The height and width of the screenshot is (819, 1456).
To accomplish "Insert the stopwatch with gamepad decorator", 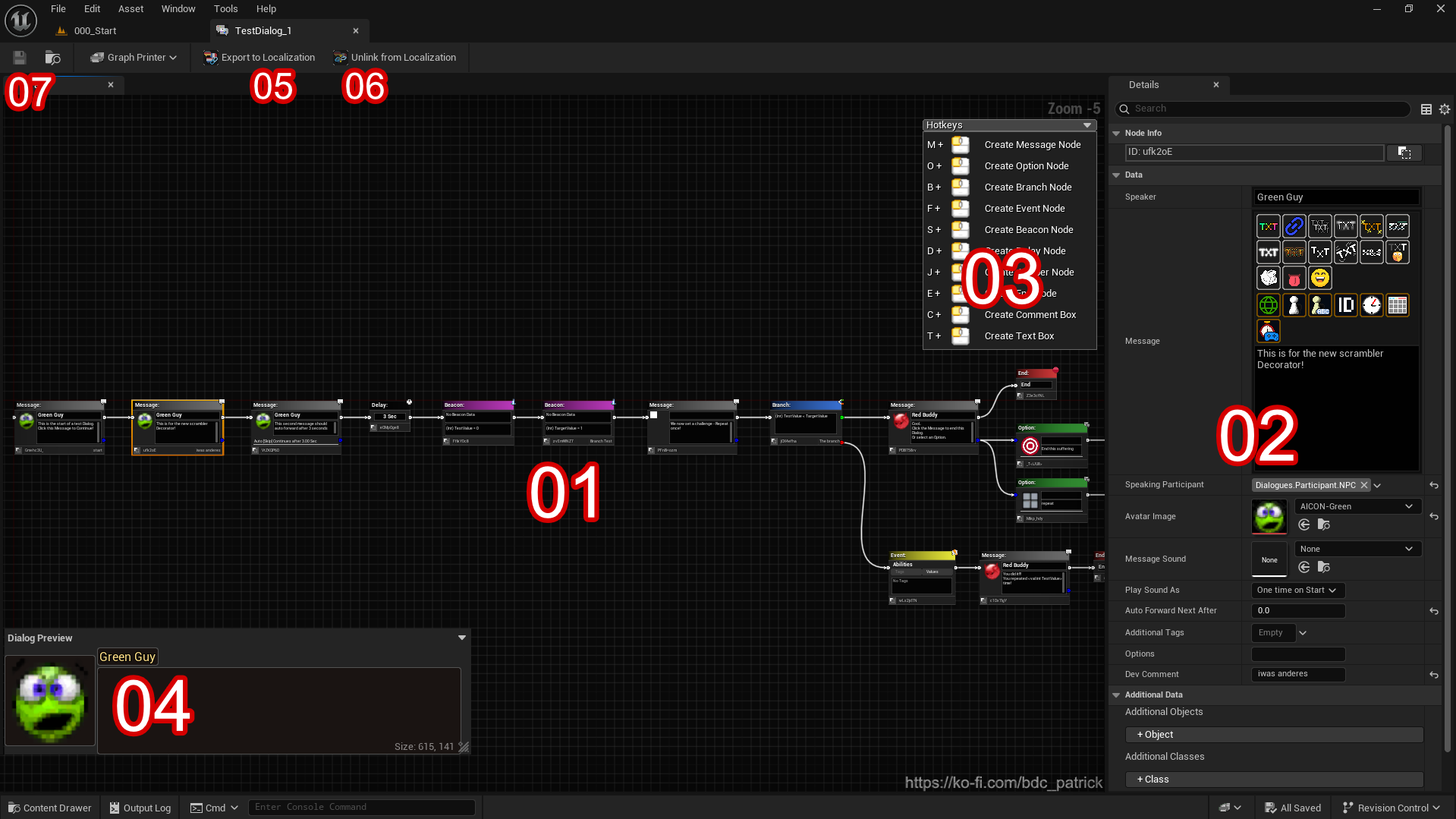I will tap(1268, 331).
